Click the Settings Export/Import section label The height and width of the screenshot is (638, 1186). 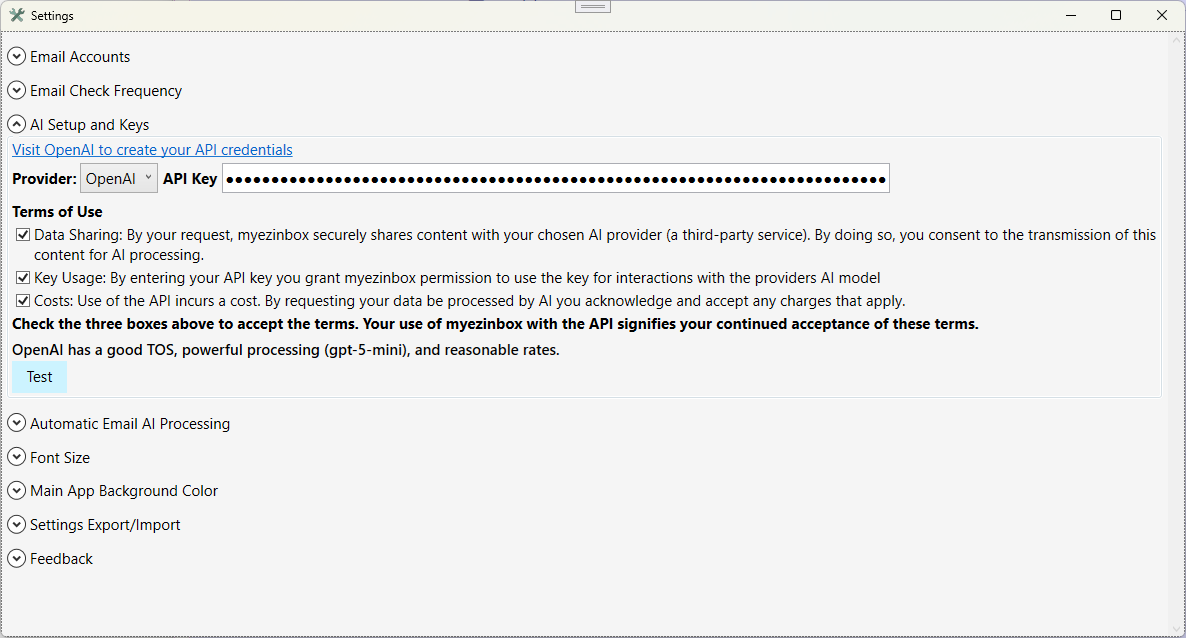105,524
